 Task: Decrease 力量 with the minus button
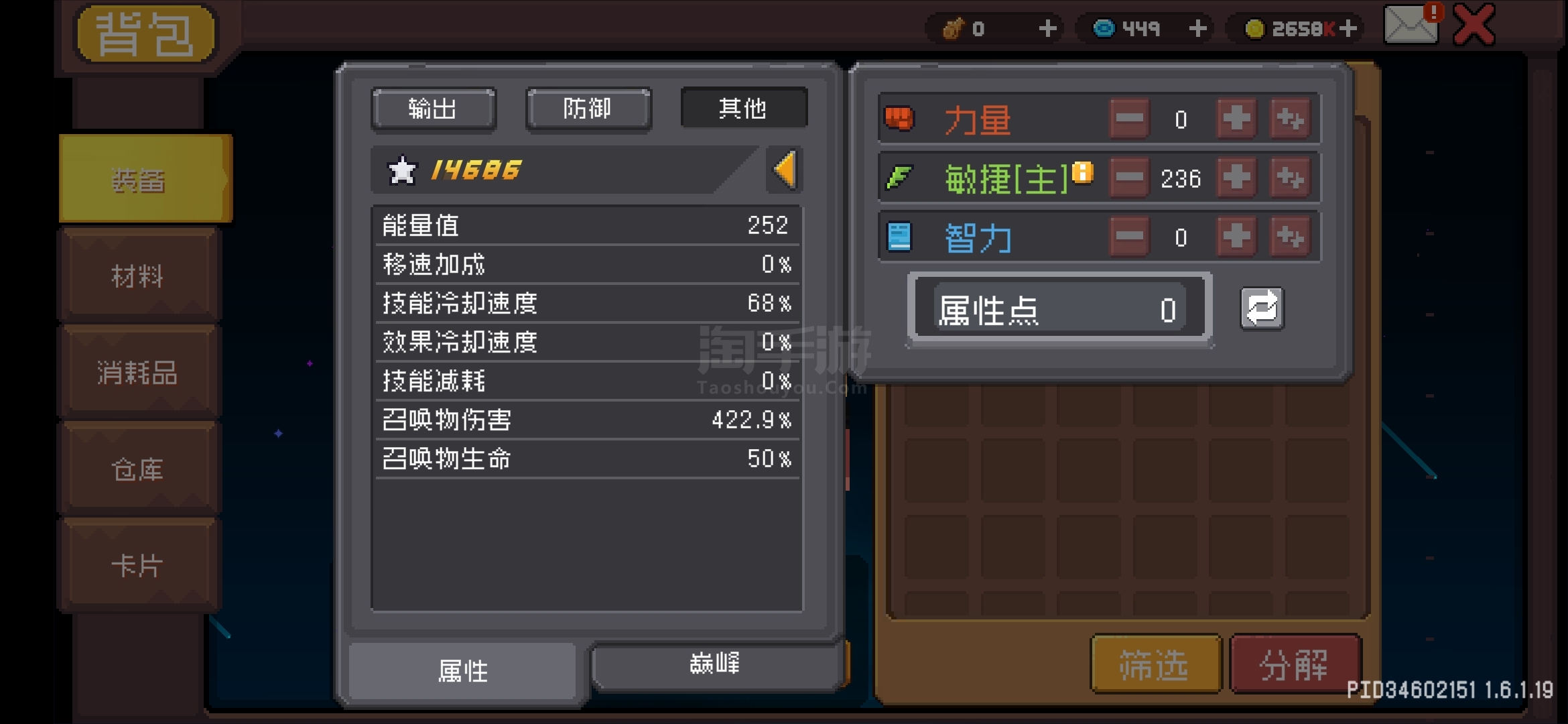point(1130,119)
